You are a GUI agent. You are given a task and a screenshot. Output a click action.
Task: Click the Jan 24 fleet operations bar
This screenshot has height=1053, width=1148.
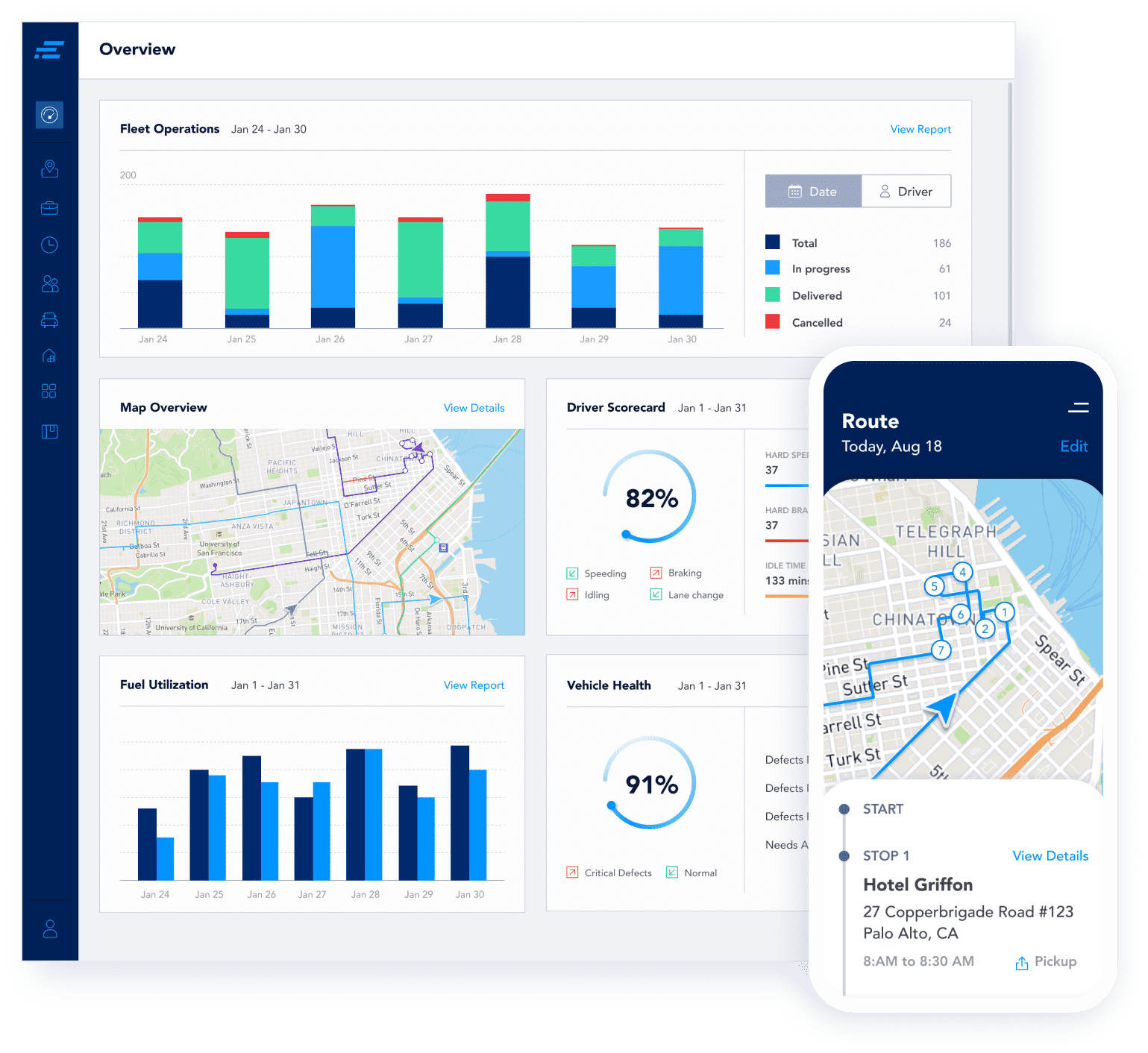160,273
